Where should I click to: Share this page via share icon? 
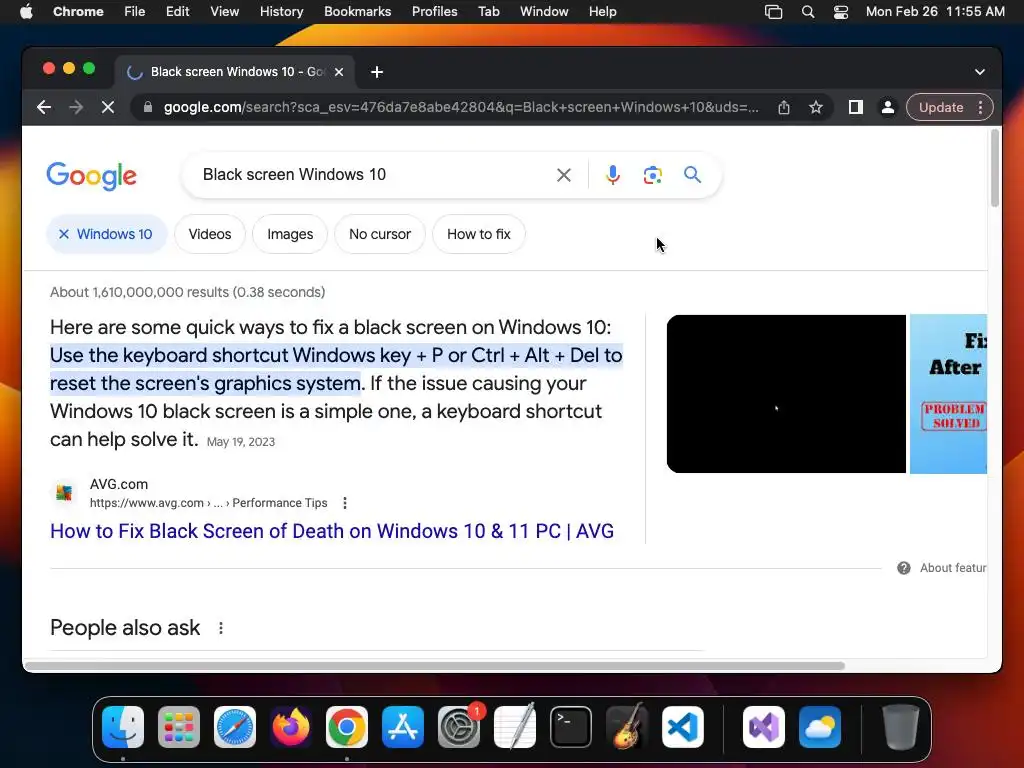(x=784, y=107)
